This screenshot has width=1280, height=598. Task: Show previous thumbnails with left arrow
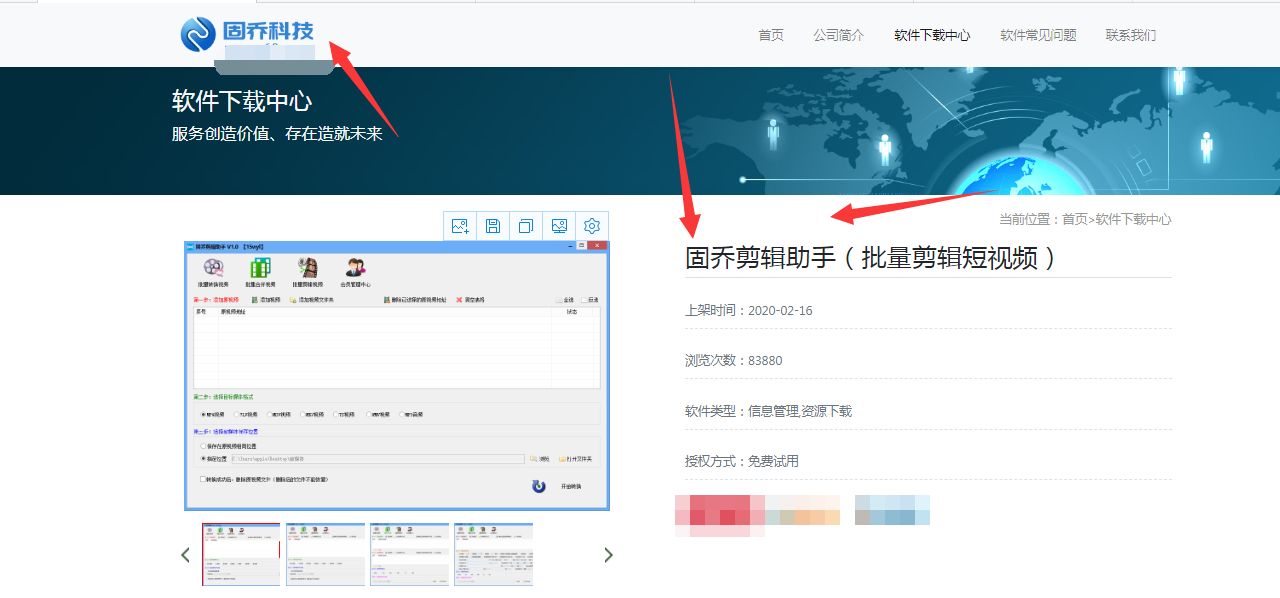coord(185,555)
